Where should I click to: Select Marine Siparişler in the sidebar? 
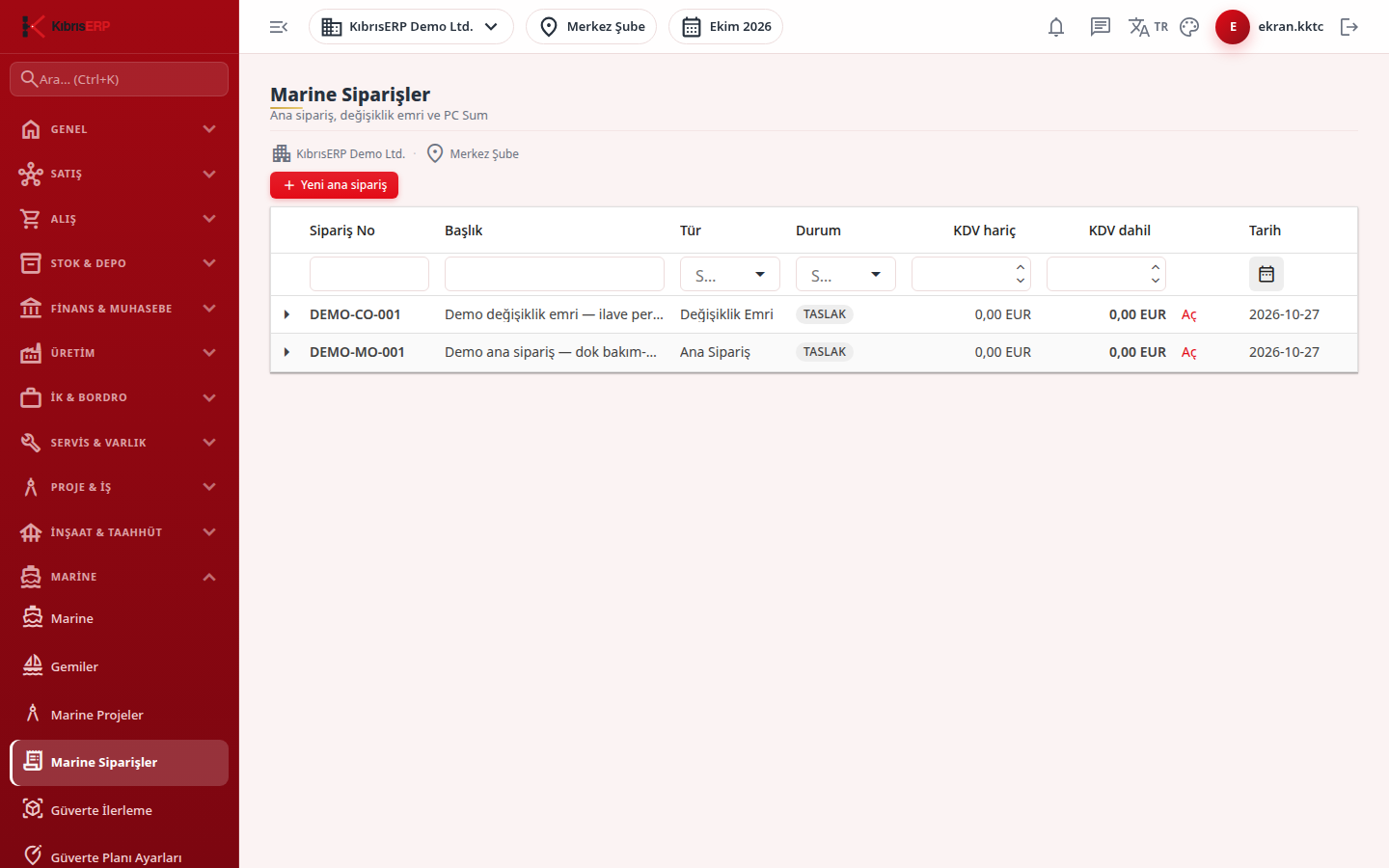coord(119,762)
